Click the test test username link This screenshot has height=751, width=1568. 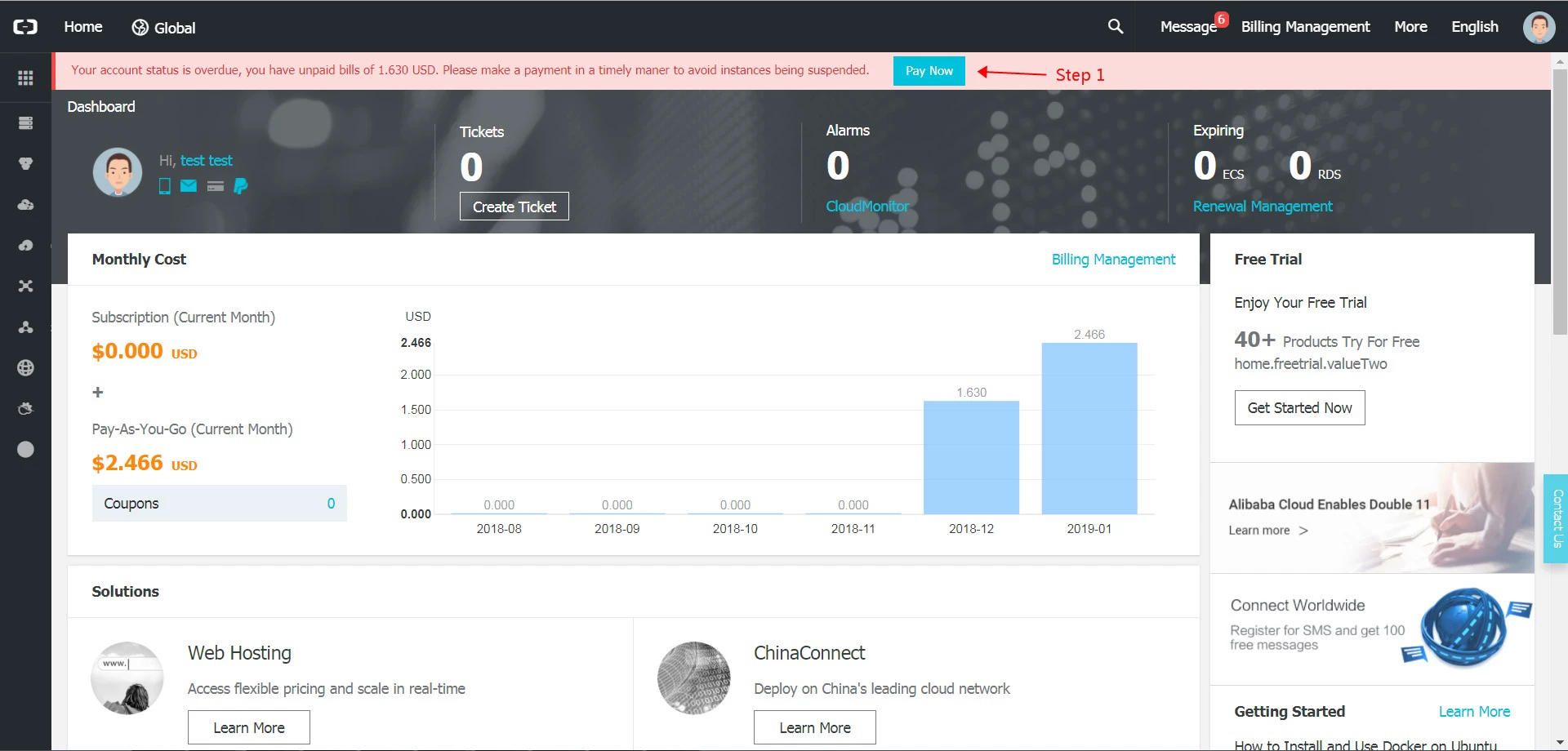(206, 161)
